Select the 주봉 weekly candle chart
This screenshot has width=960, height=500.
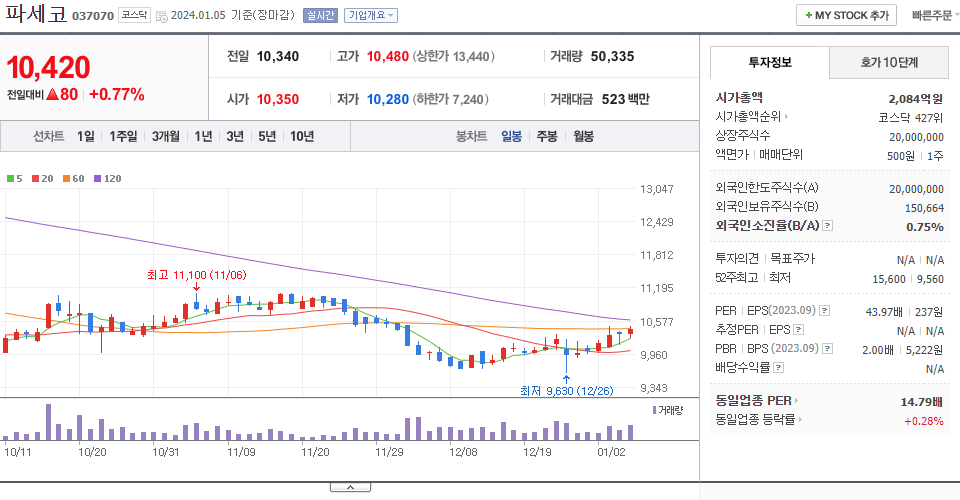547,136
